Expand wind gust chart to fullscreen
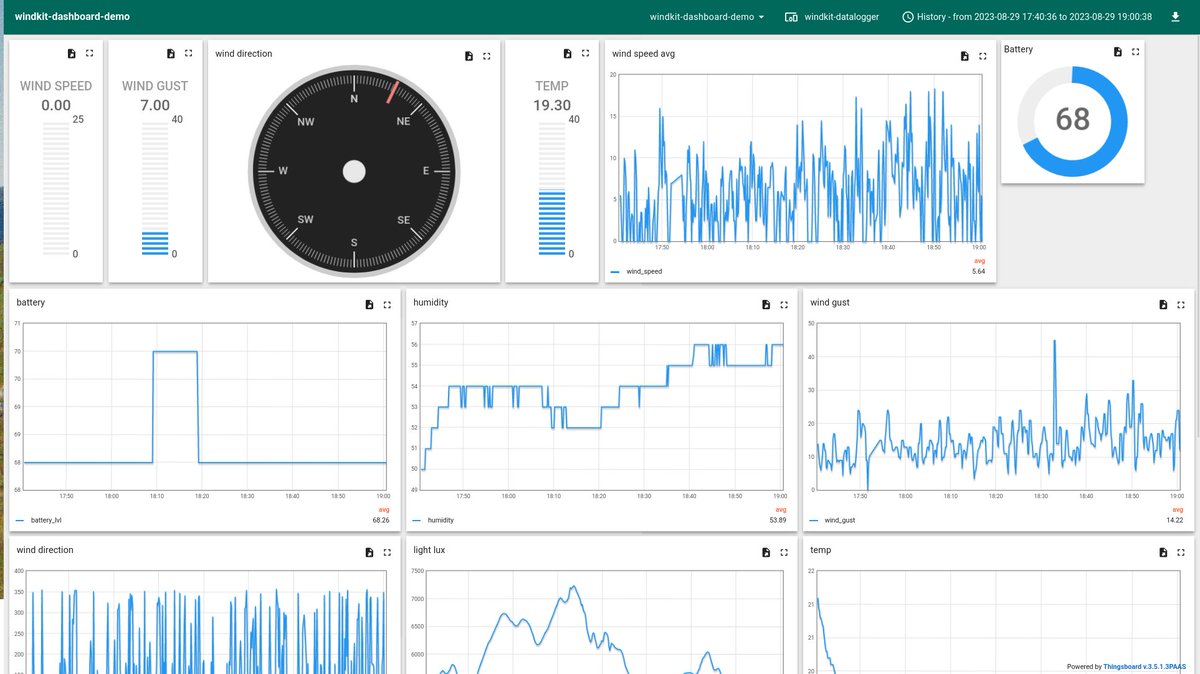The image size is (1200, 674). pos(1181,304)
